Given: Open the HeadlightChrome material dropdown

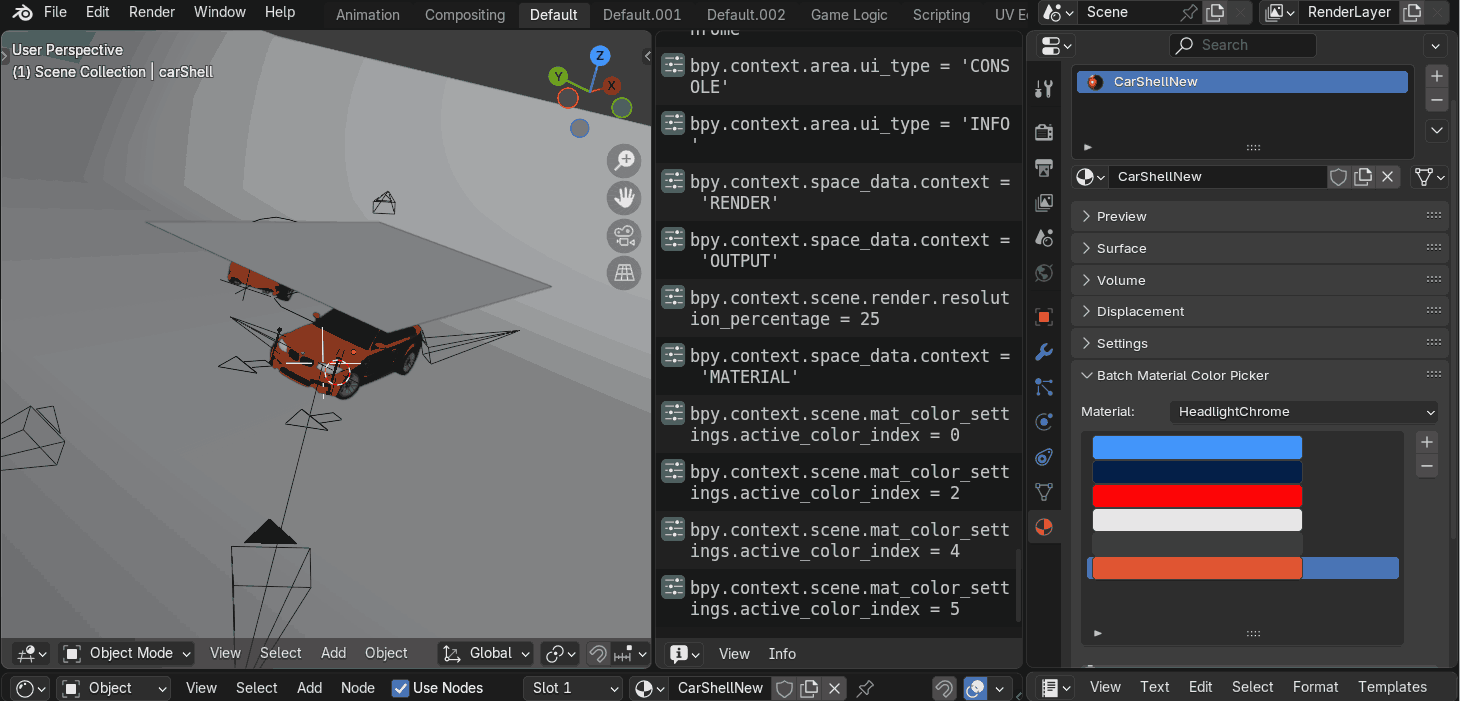Looking at the screenshot, I should [1304, 412].
